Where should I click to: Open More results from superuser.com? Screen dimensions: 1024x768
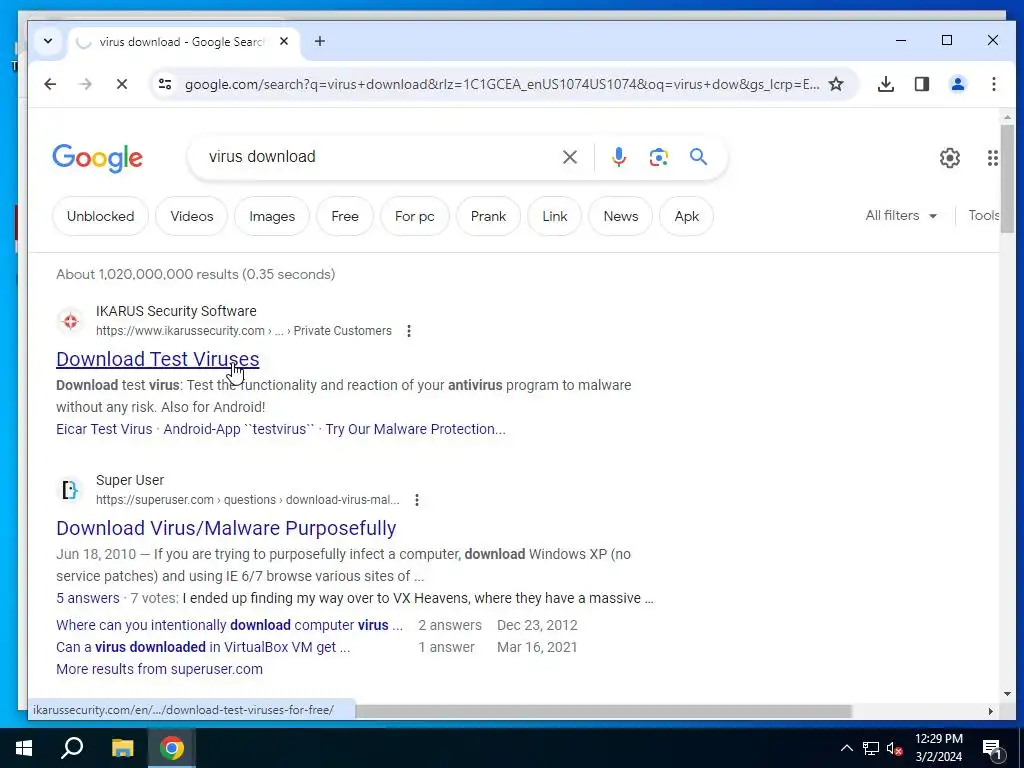click(159, 669)
